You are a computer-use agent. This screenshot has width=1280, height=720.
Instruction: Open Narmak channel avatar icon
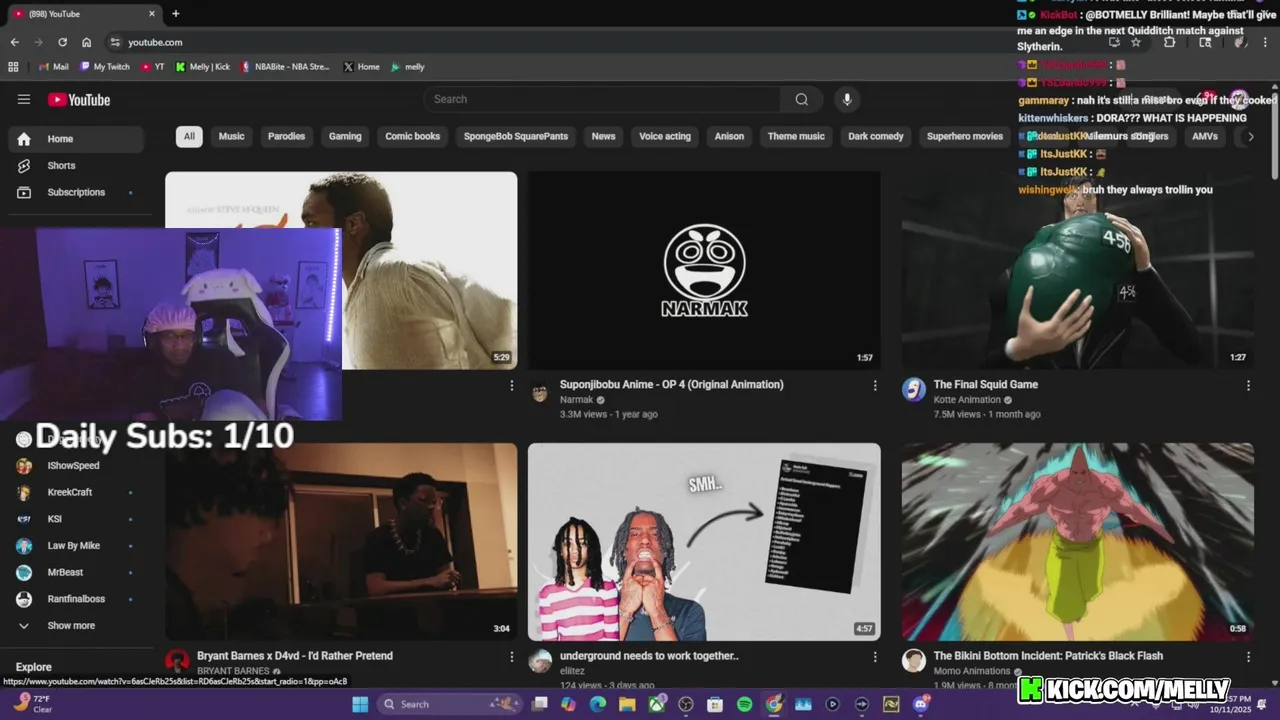[540, 393]
